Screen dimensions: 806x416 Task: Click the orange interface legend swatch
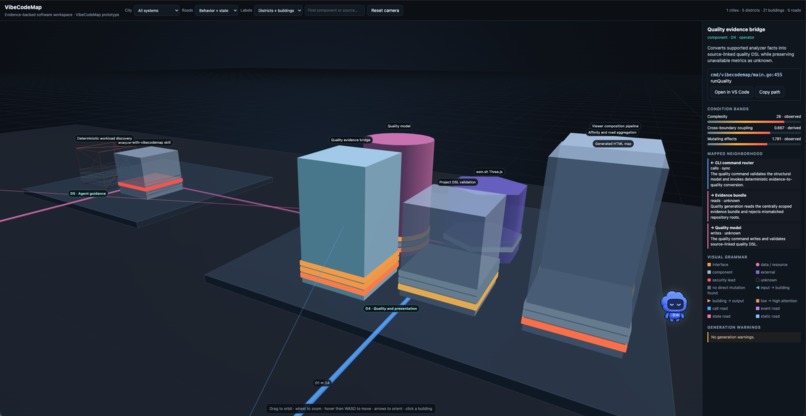pyautogui.click(x=709, y=265)
